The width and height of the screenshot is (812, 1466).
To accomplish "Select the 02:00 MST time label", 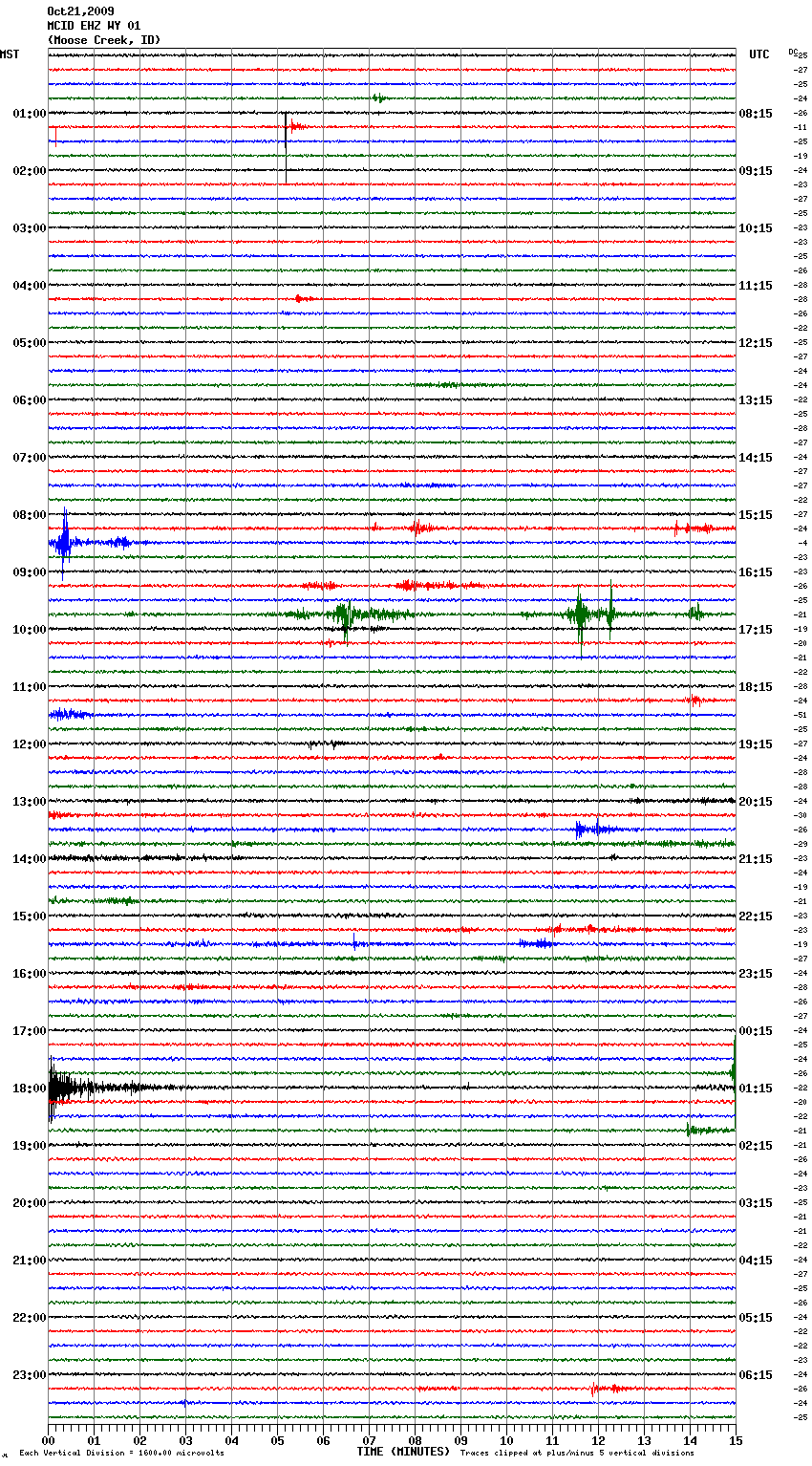I will tap(30, 171).
